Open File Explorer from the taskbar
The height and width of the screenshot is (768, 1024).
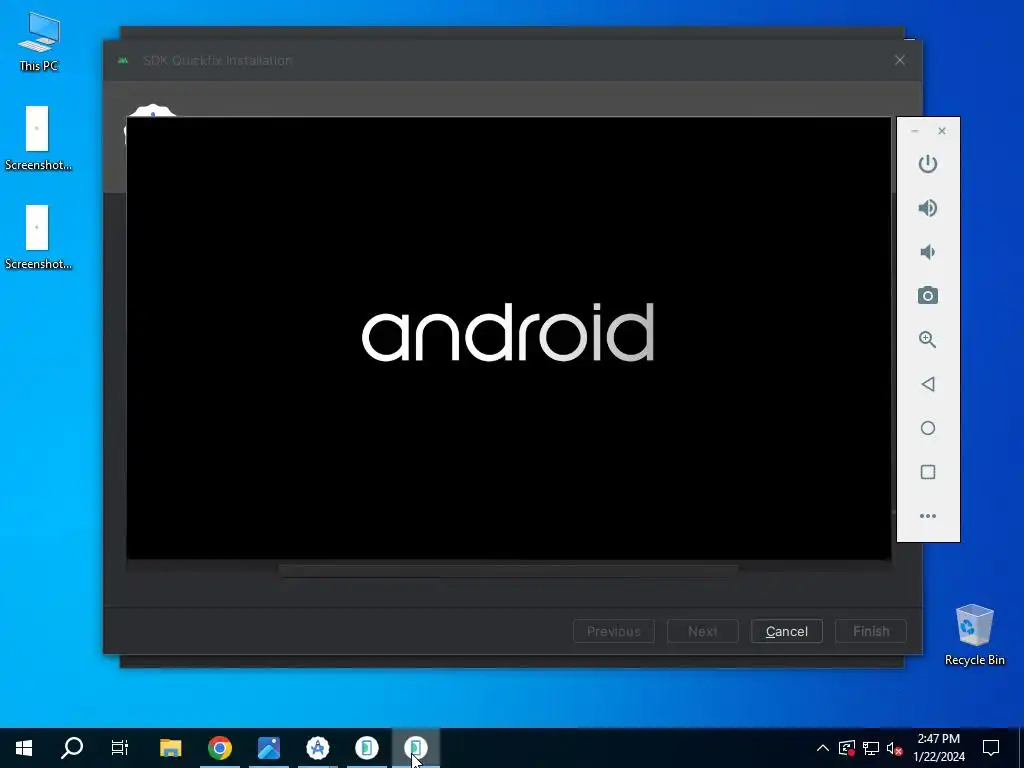(x=170, y=748)
